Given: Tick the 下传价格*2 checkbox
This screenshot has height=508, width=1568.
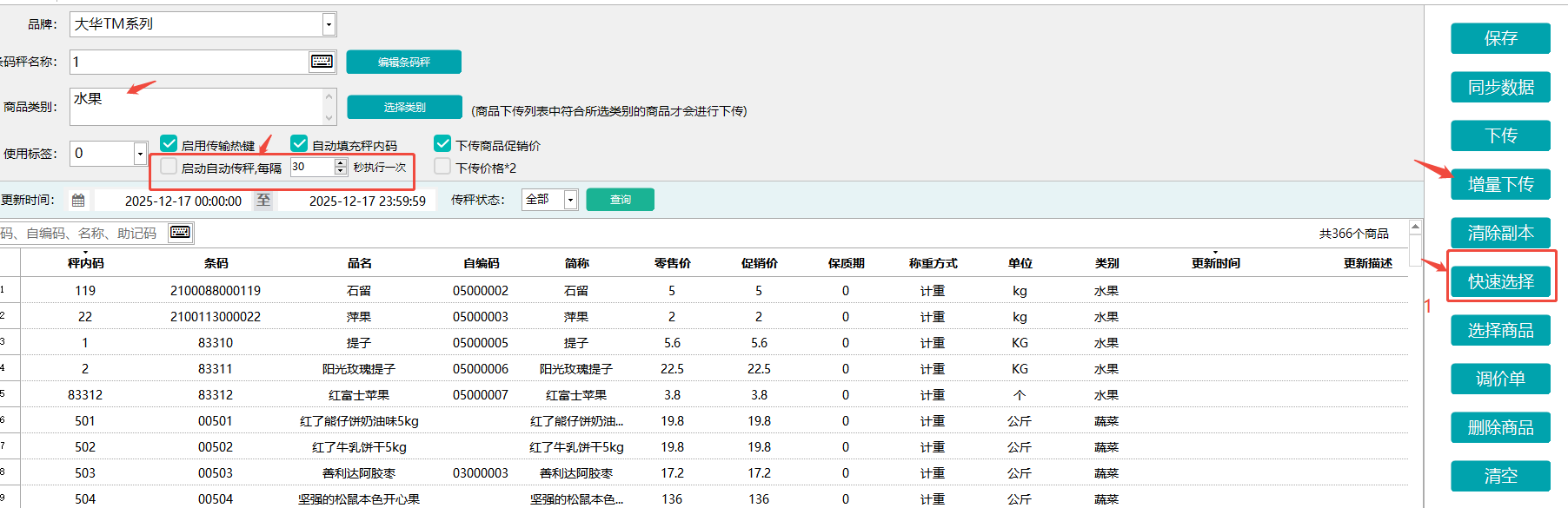Looking at the screenshot, I should pyautogui.click(x=442, y=167).
